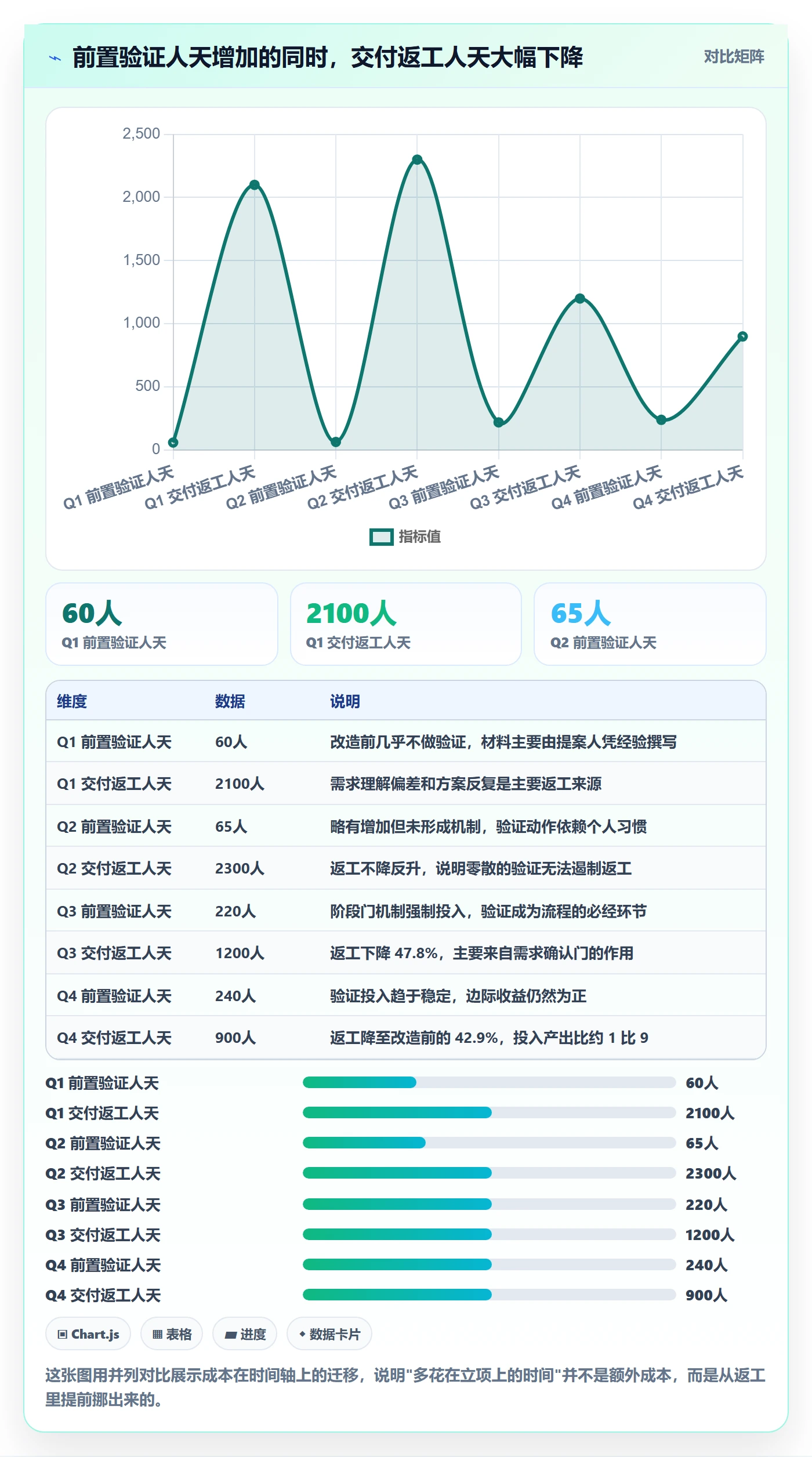Viewport: 812px width, 1457px height.
Task: Click the table description mentioning 47.8%
Action: (x=481, y=953)
